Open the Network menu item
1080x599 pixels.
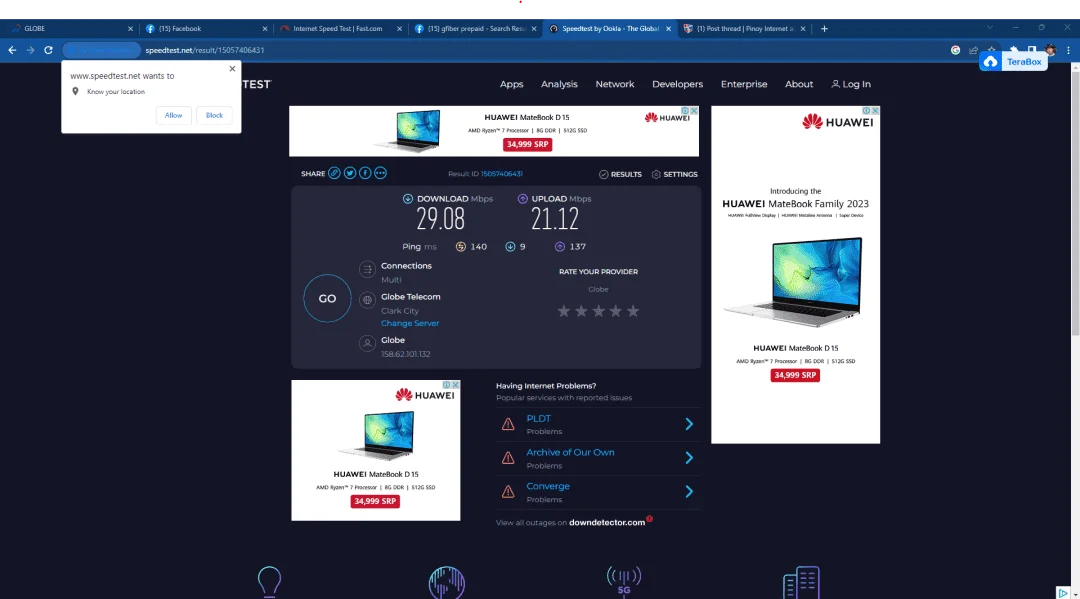pos(615,84)
